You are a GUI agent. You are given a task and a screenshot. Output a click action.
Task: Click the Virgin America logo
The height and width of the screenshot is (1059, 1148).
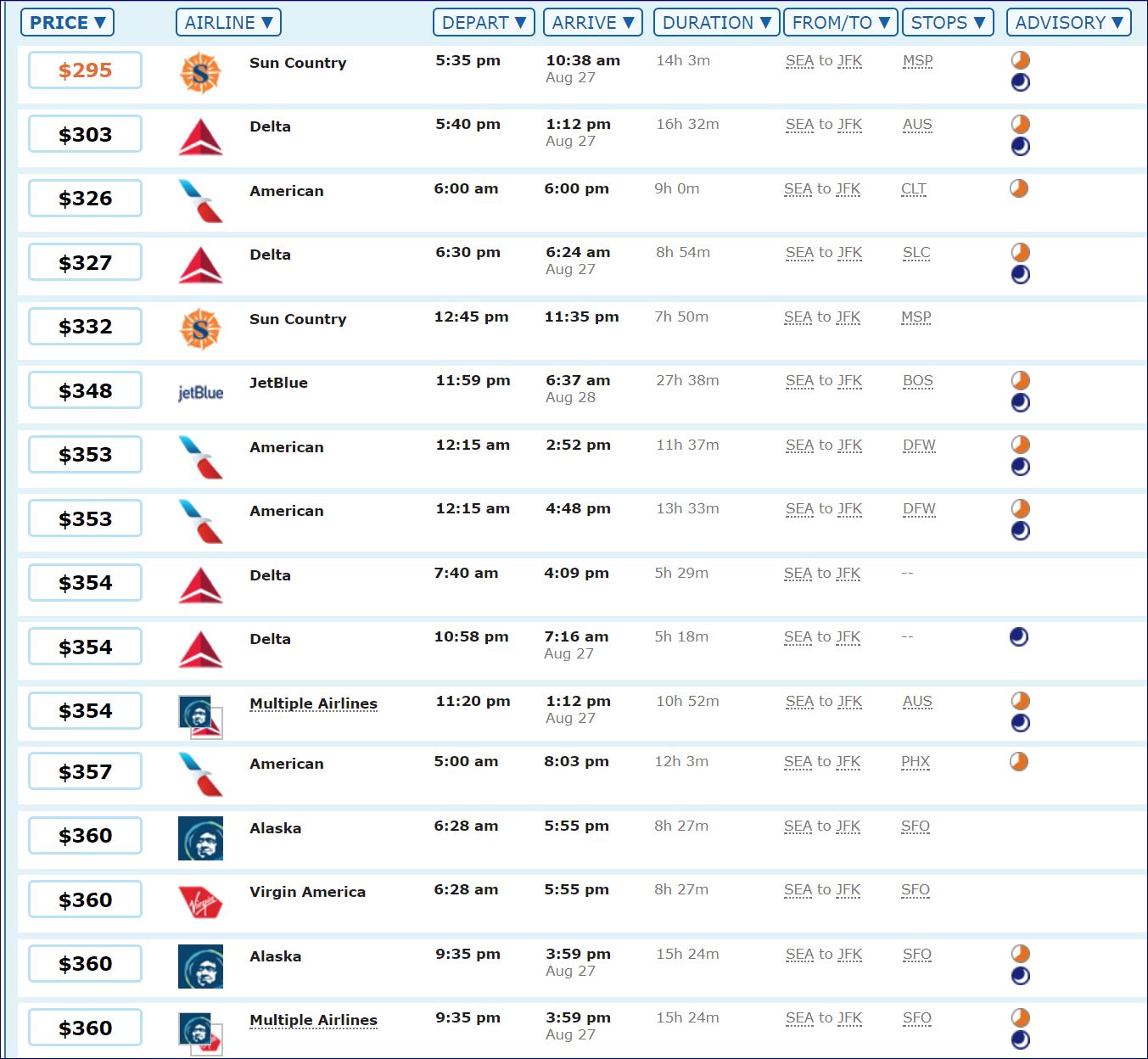pos(200,902)
